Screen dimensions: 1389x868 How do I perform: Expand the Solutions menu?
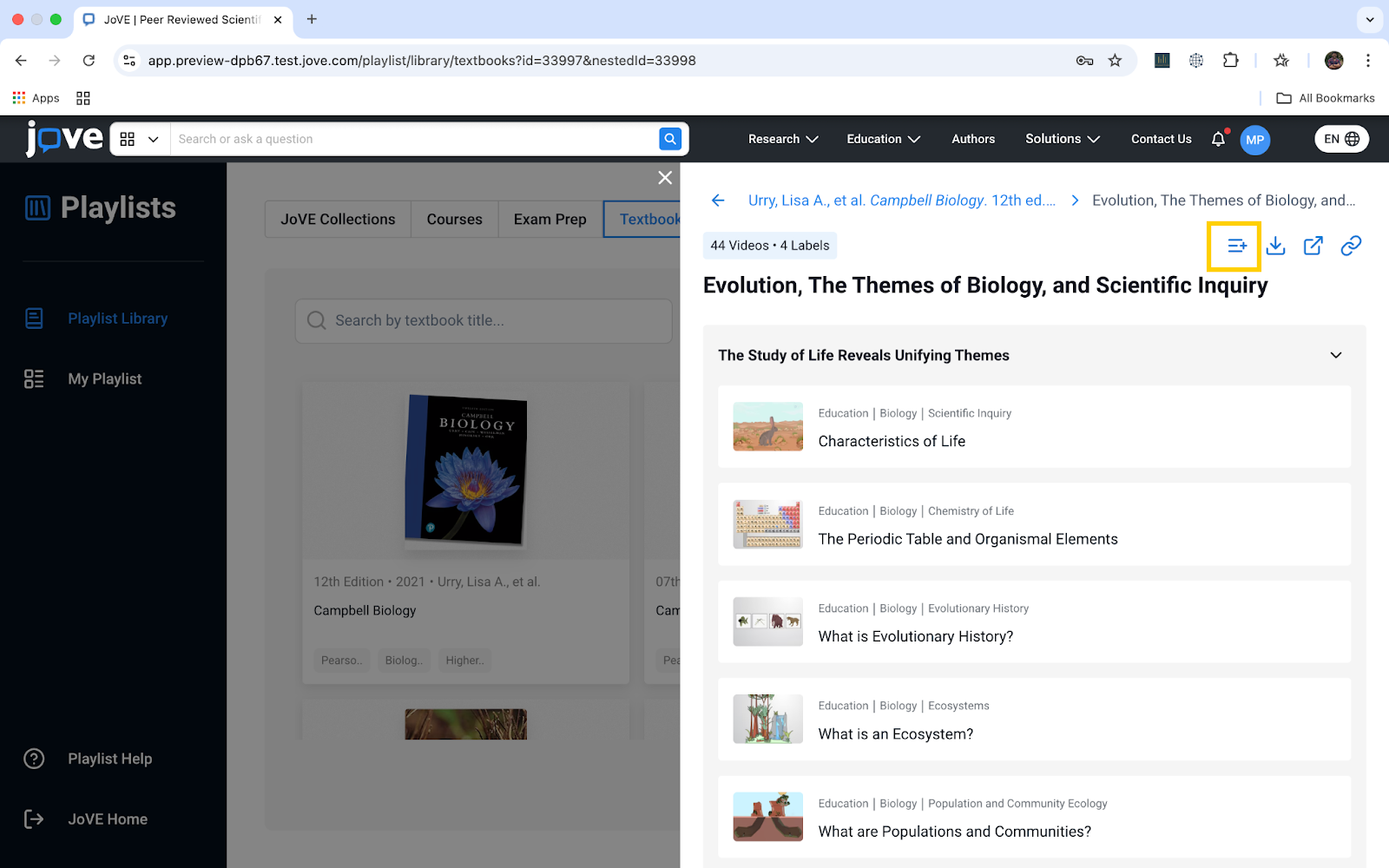point(1063,139)
